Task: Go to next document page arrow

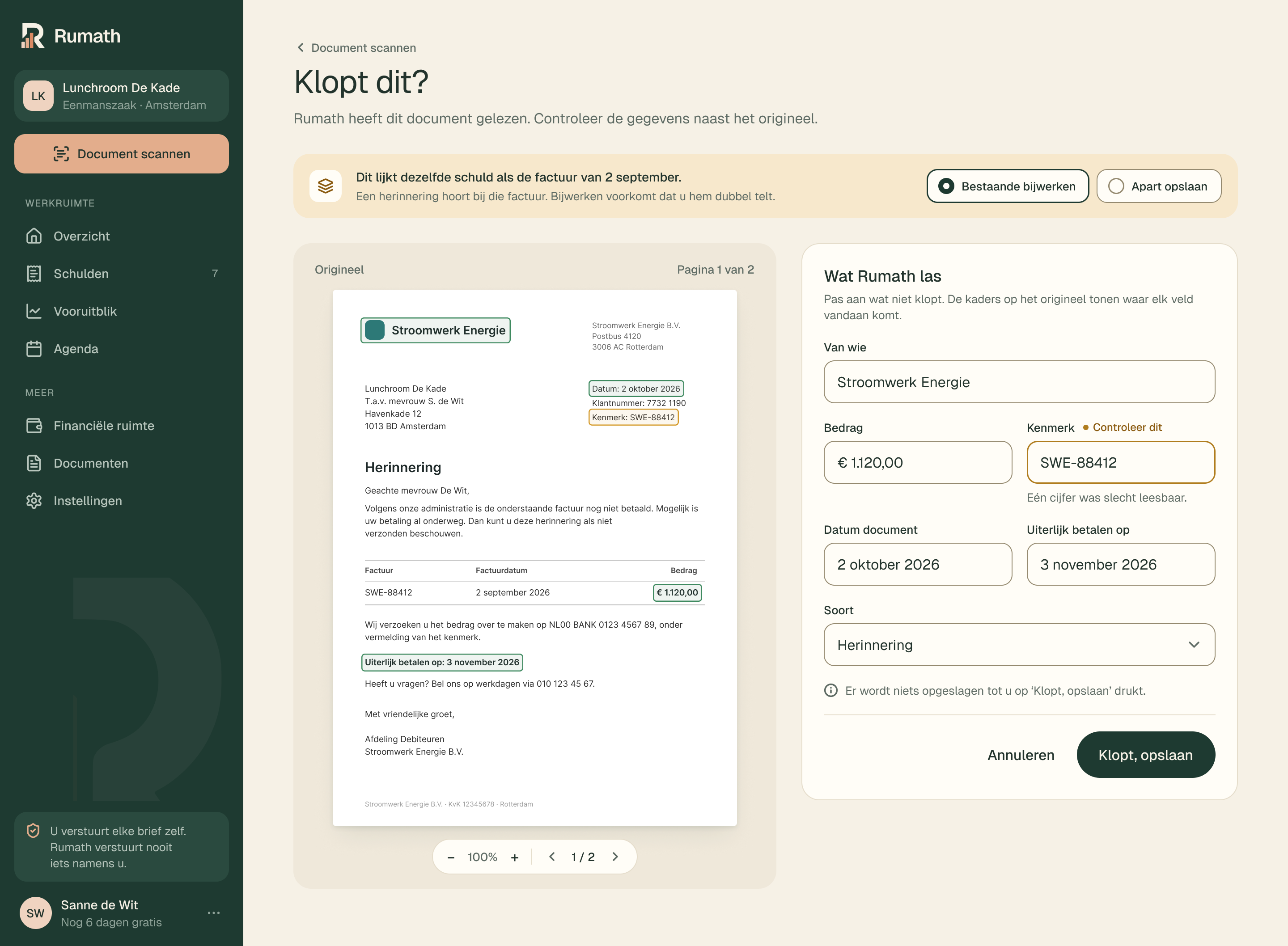Action: click(615, 857)
